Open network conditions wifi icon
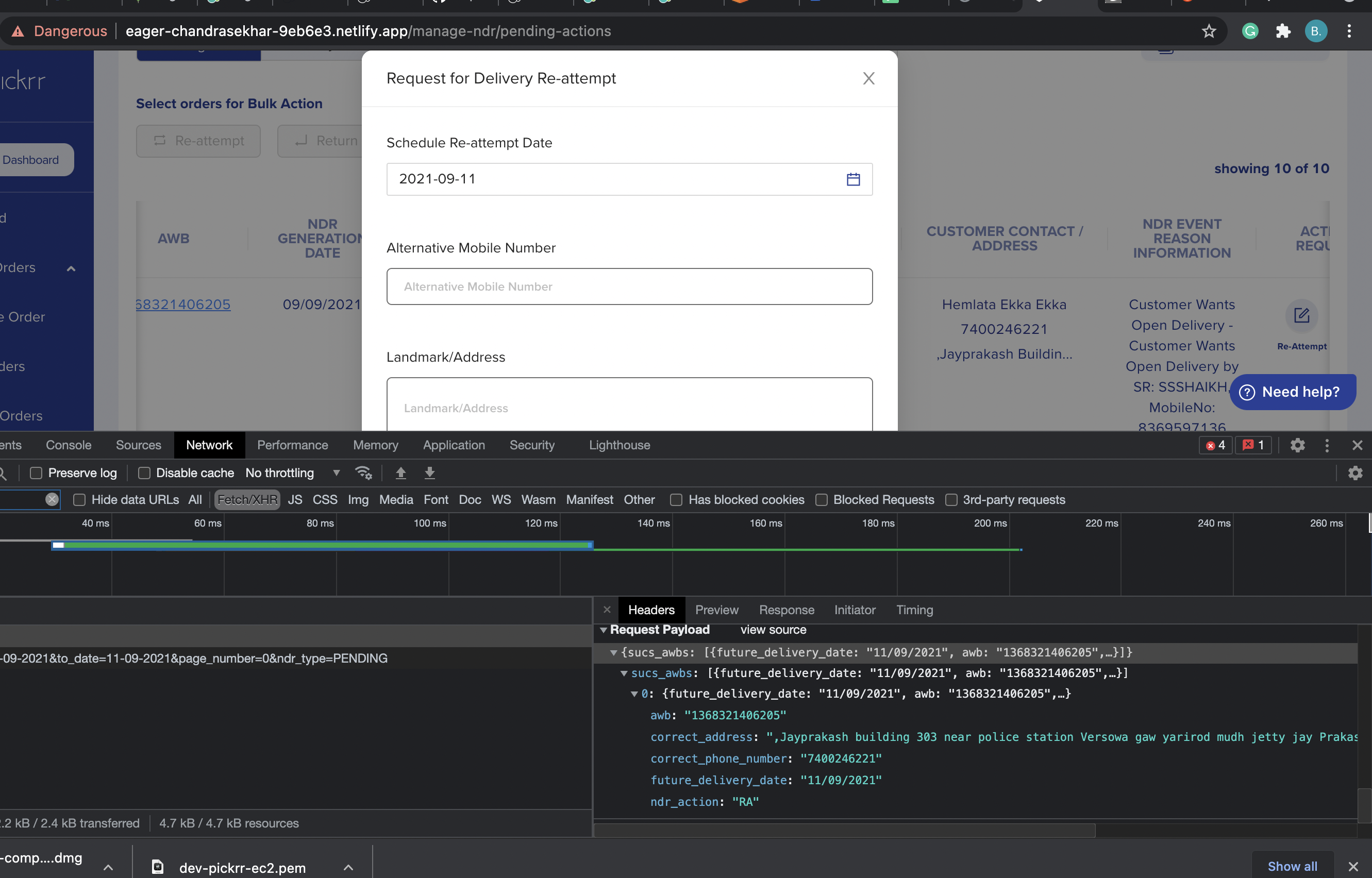Viewport: 1372px width, 878px height. coord(363,472)
